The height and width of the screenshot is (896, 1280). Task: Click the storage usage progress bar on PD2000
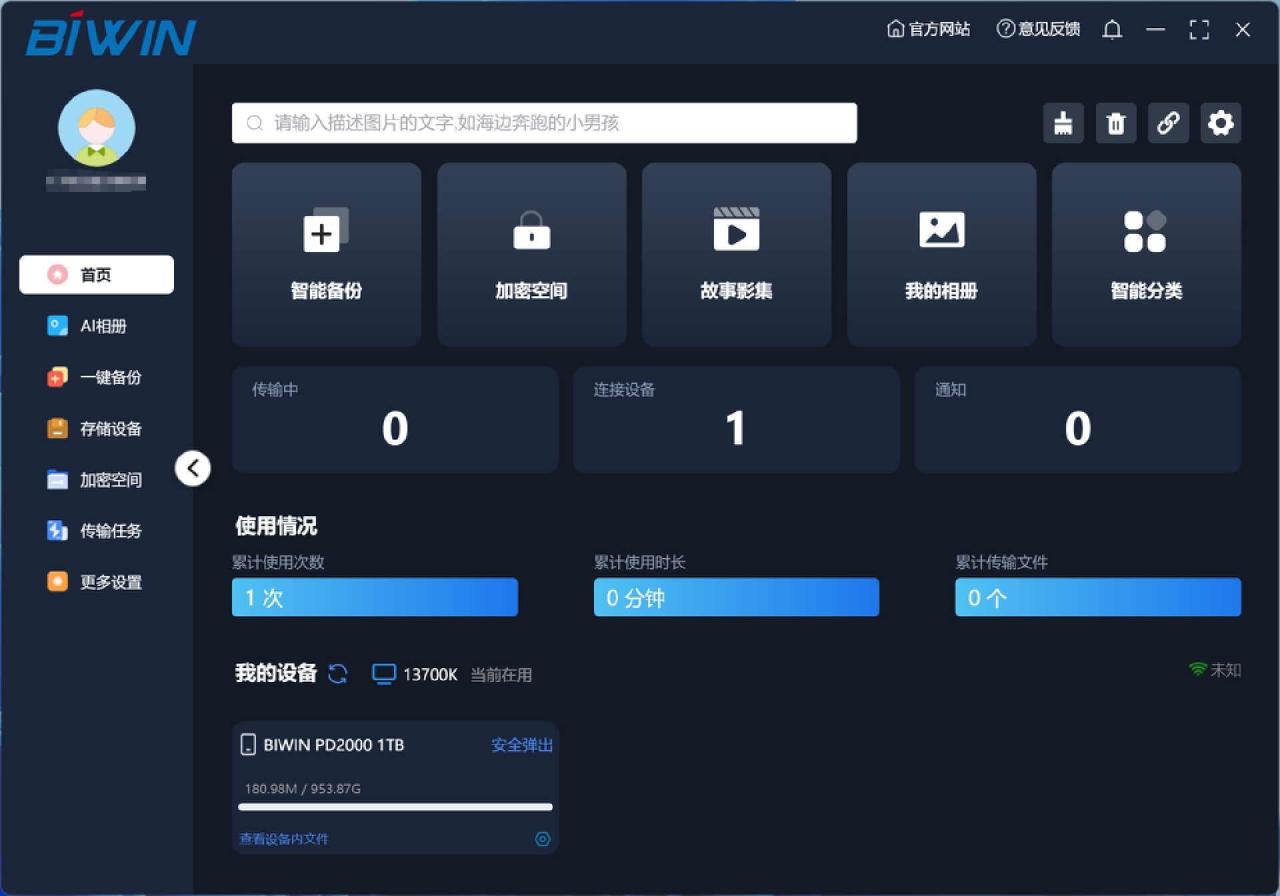394,810
